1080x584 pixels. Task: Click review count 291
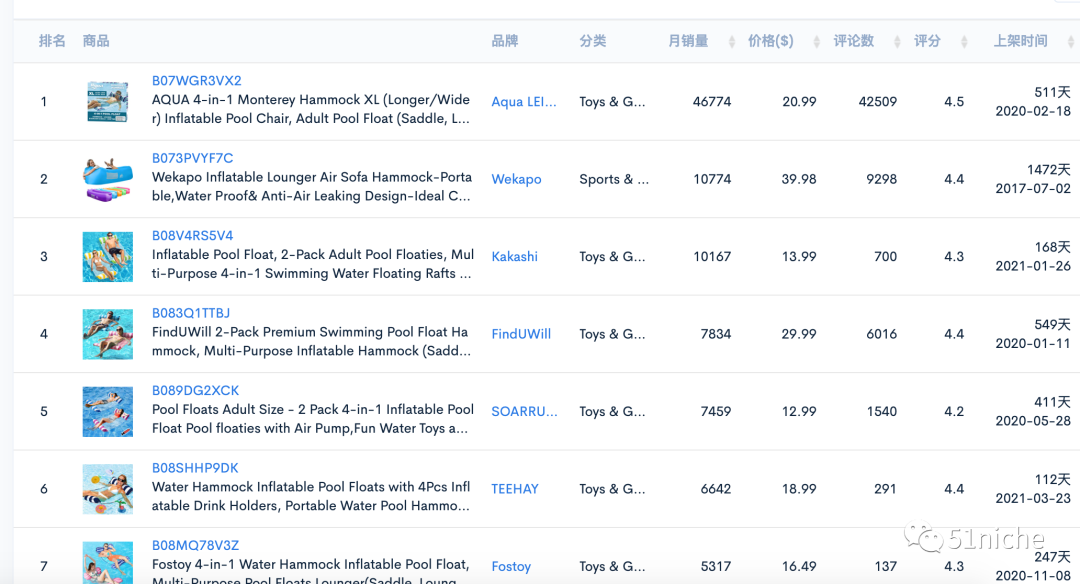point(885,489)
